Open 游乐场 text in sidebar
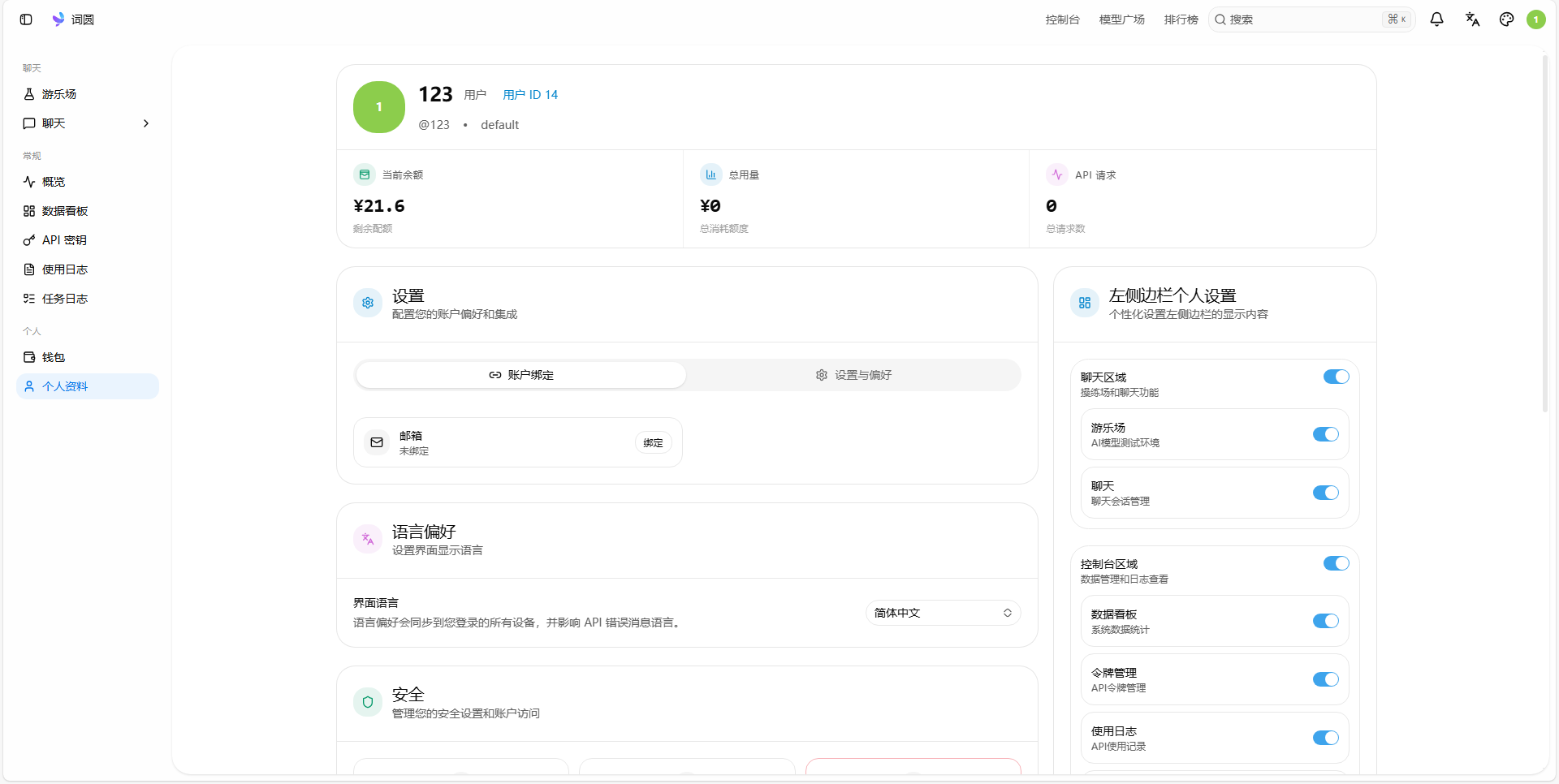Image resolution: width=1559 pixels, height=784 pixels. (x=59, y=94)
